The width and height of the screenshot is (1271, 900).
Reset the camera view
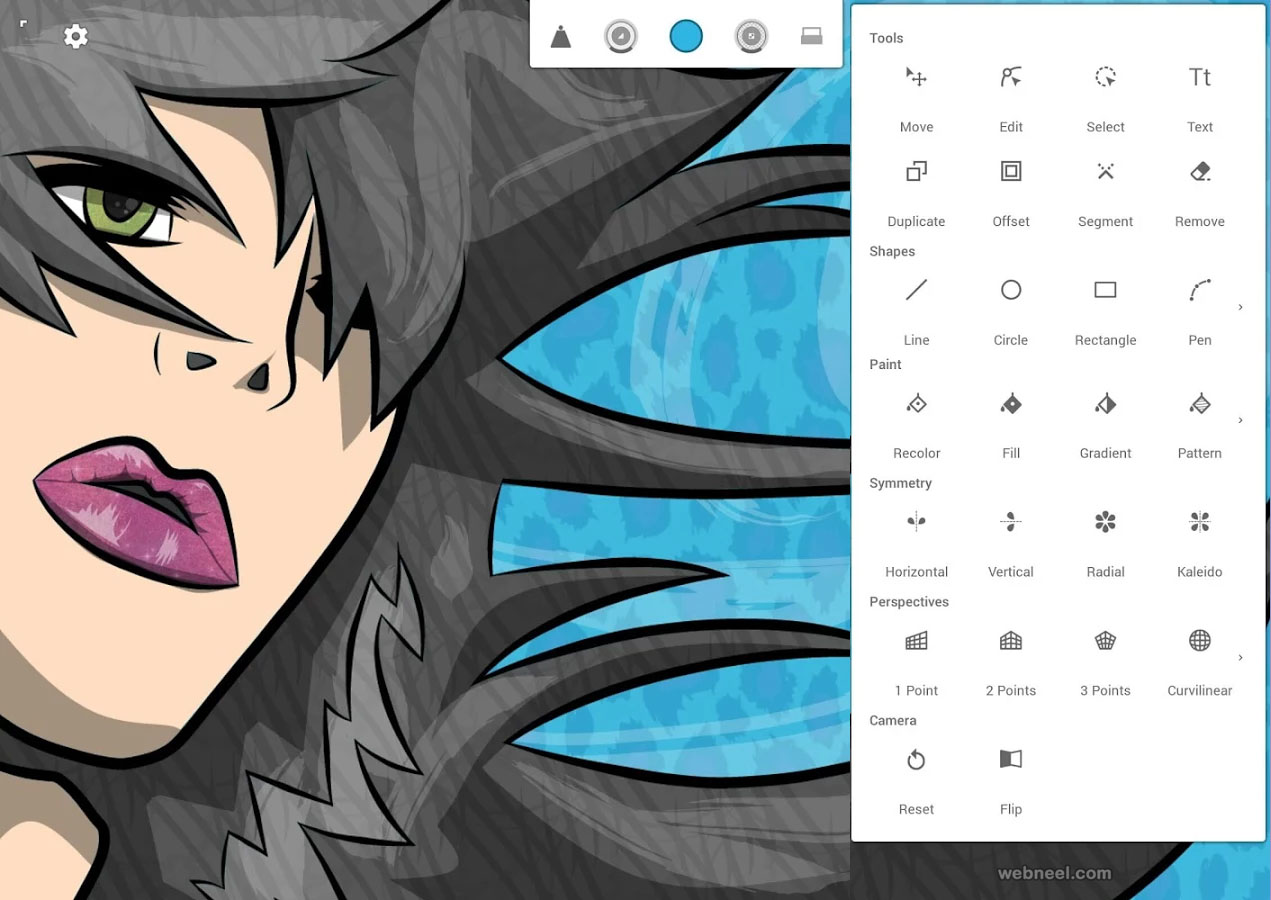[x=916, y=759]
